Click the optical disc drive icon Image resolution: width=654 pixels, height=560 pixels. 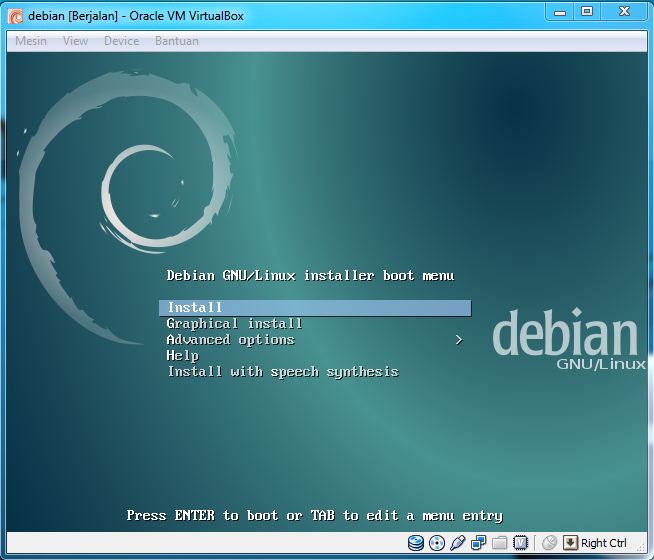coord(437,543)
